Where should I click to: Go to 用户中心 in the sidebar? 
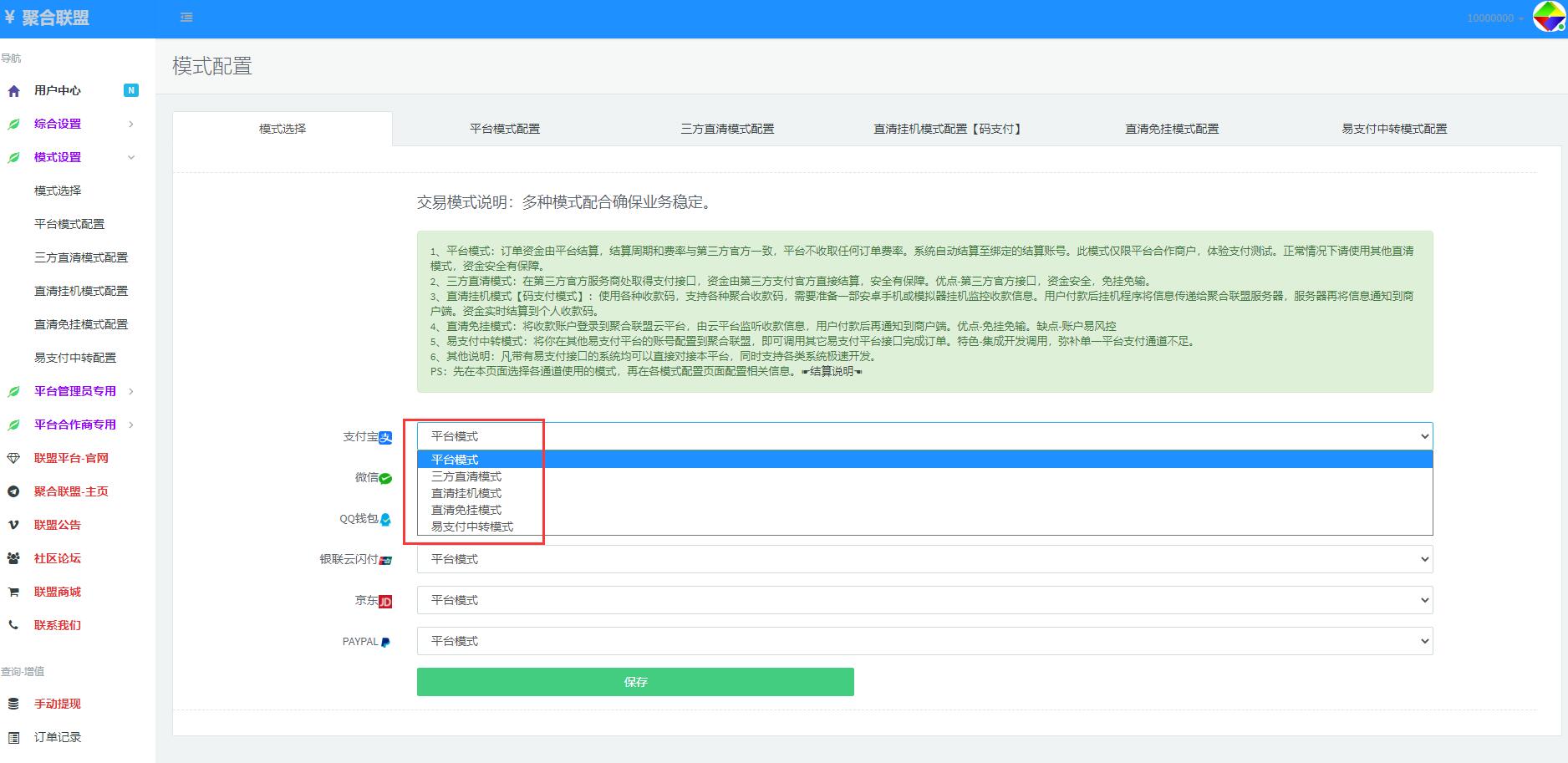[58, 90]
